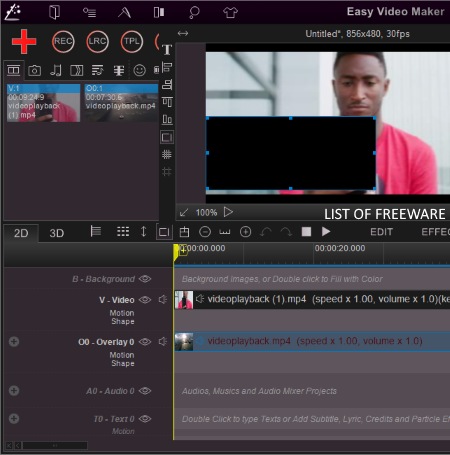Viewport: 450px width, 455px height.
Task: Click the double arrow expand preview icon
Action: [183, 33]
